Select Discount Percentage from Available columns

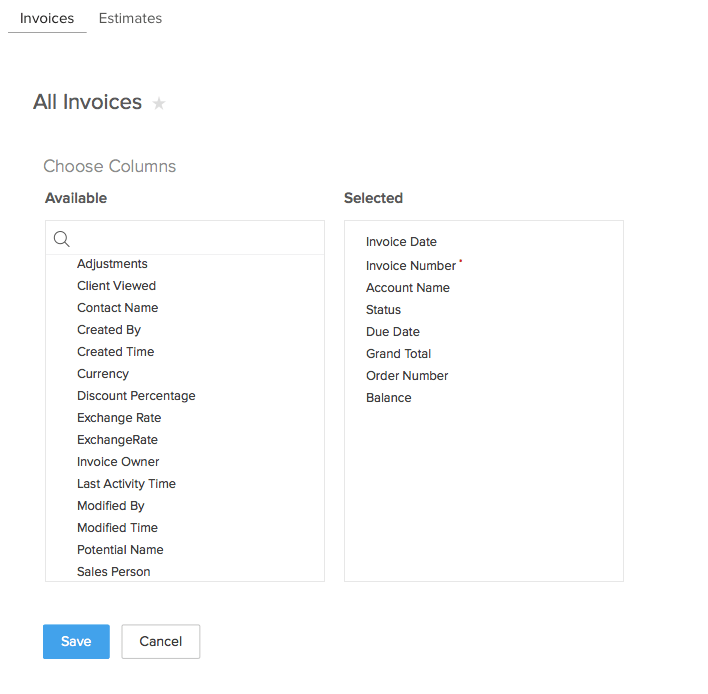tap(136, 396)
